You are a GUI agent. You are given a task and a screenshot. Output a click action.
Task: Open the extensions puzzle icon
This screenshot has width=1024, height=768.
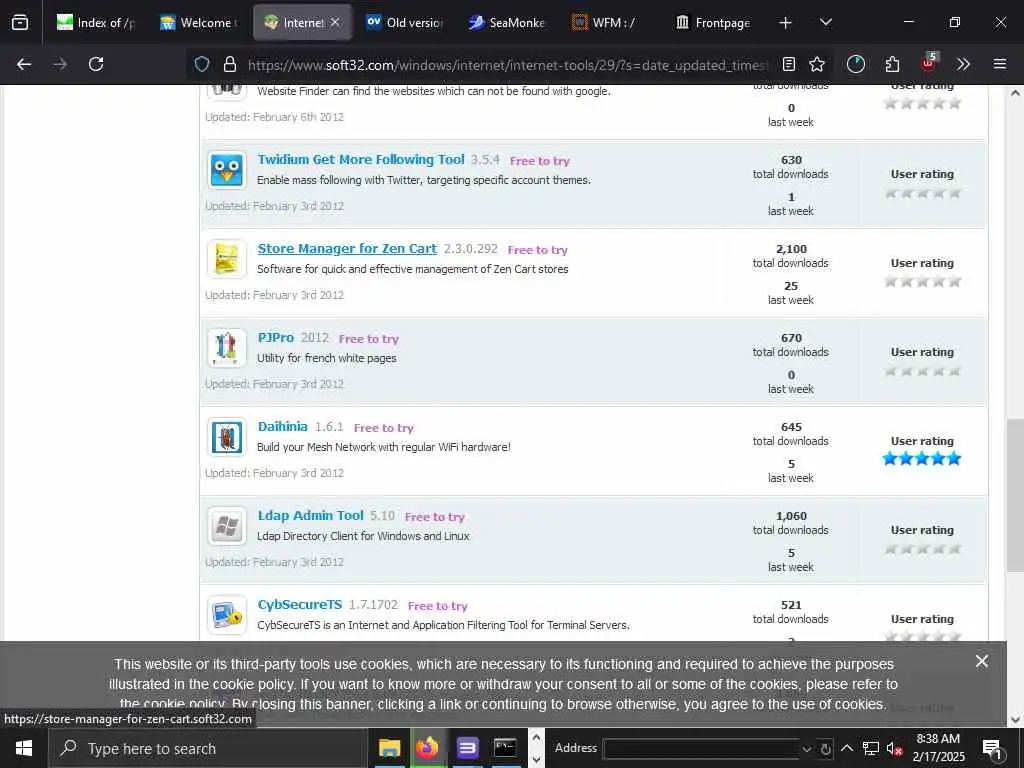[892, 64]
